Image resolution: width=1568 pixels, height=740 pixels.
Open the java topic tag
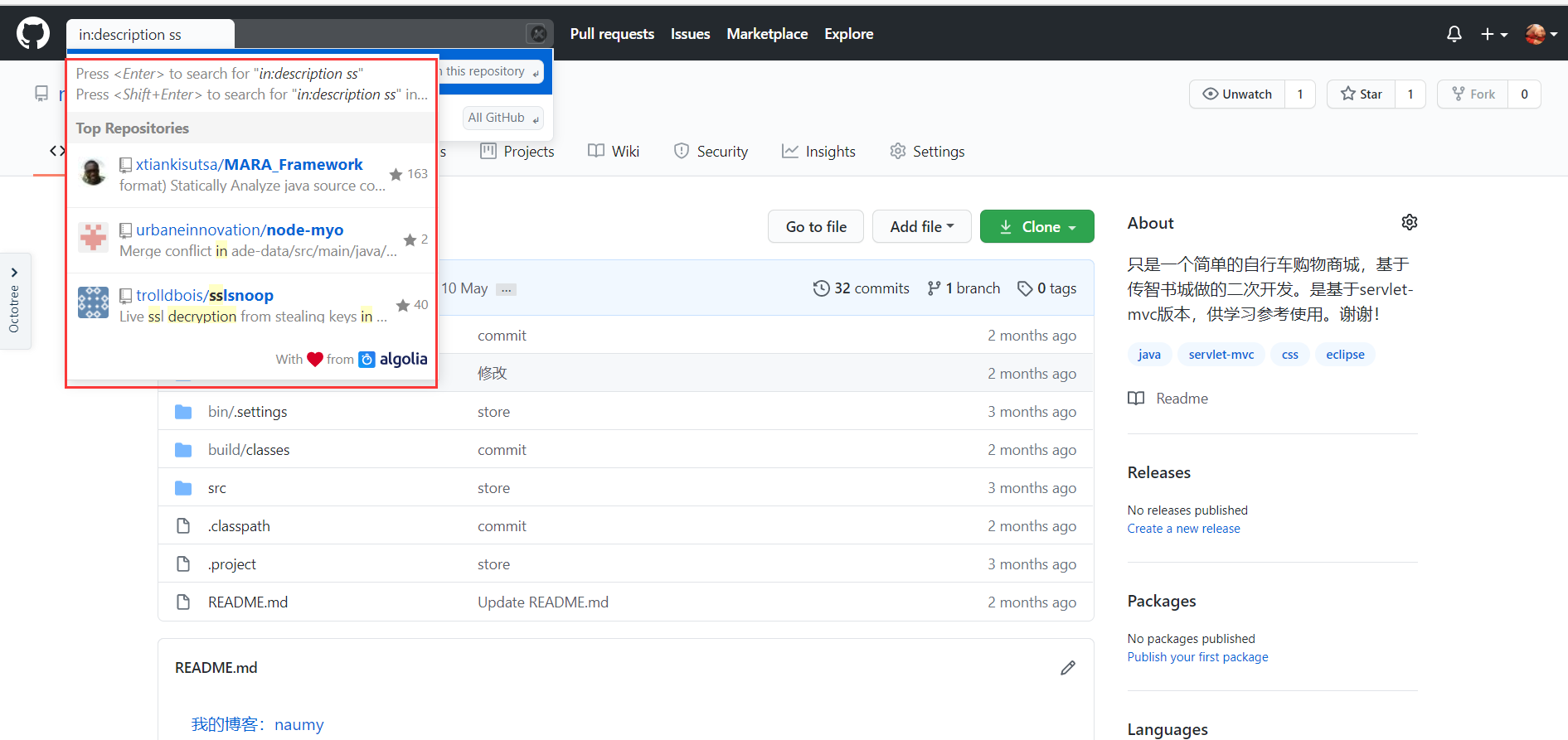point(1149,355)
